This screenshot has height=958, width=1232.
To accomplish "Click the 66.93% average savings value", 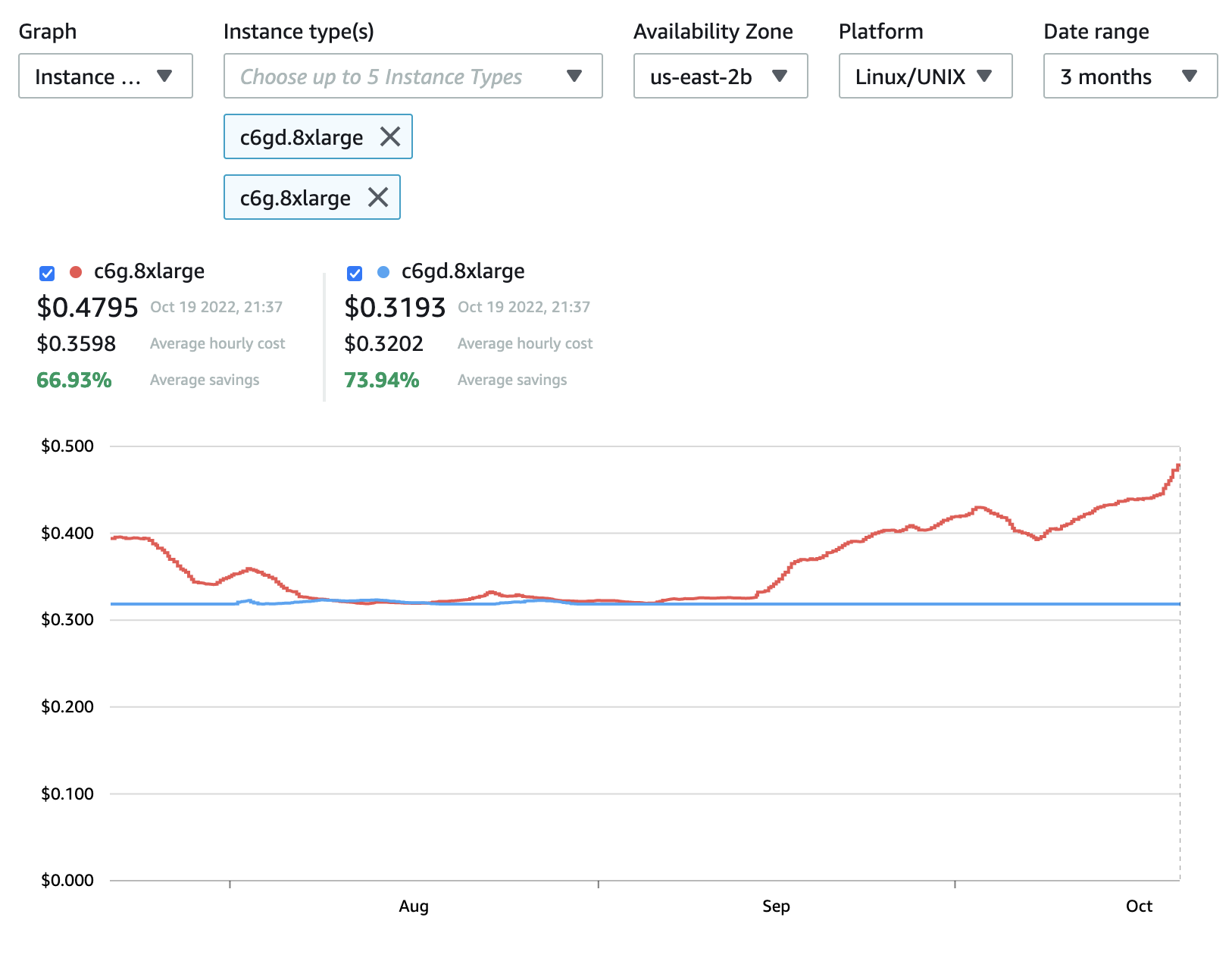I will pos(74,380).
